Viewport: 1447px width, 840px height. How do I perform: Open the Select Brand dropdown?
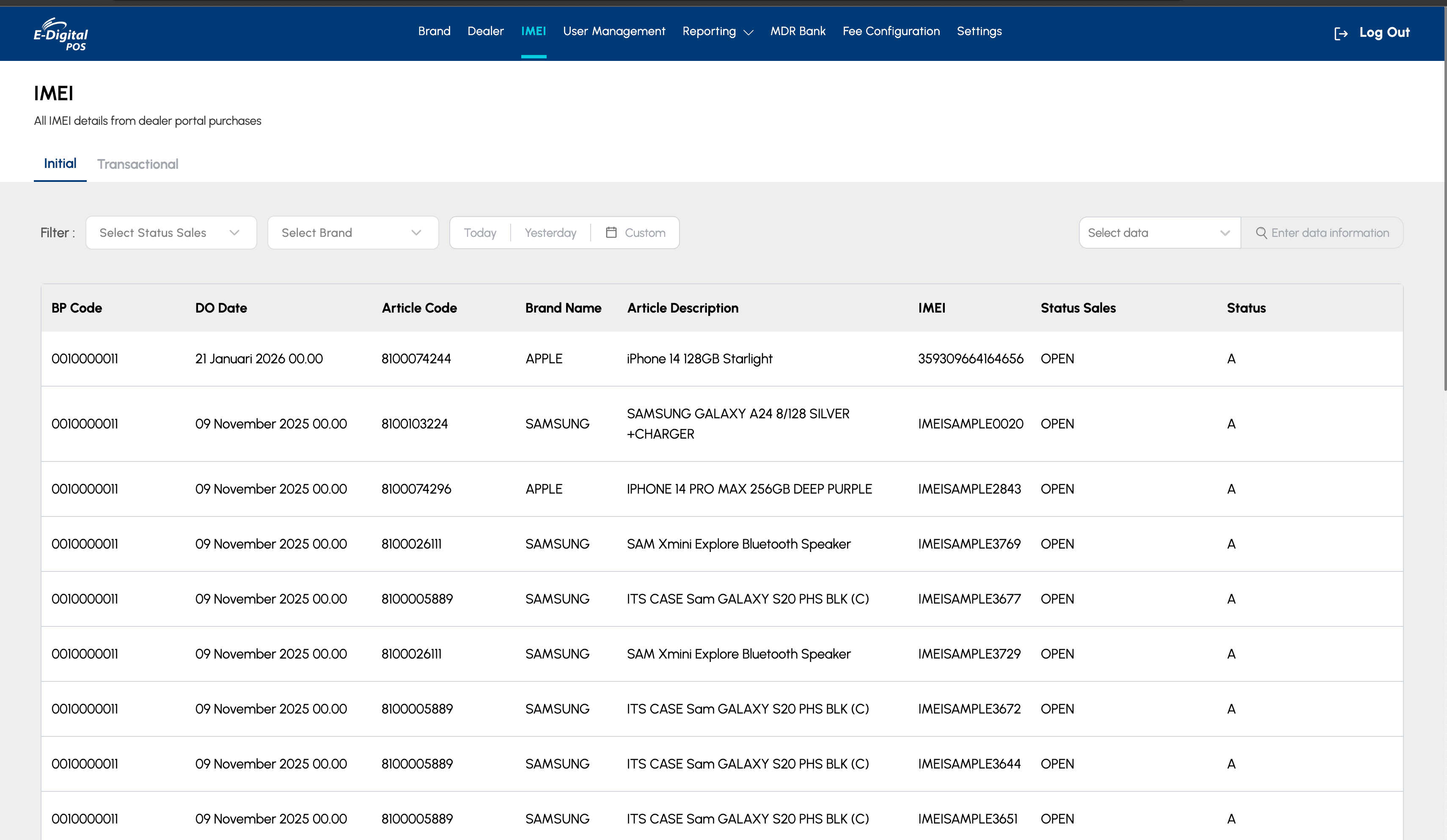click(353, 233)
